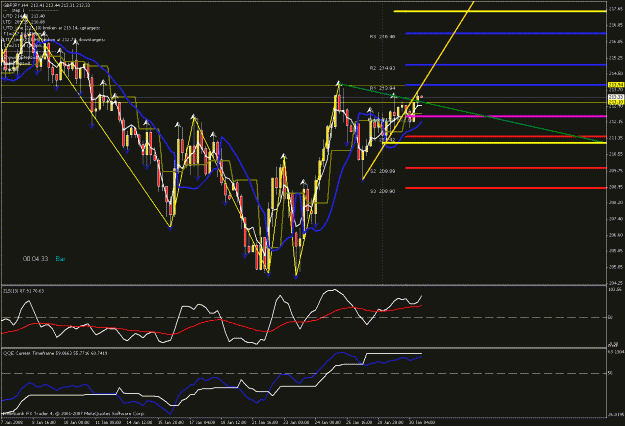Select the S3 208.90 pivot label
Image resolution: width=625 pixels, height=426 pixels.
tap(382, 191)
